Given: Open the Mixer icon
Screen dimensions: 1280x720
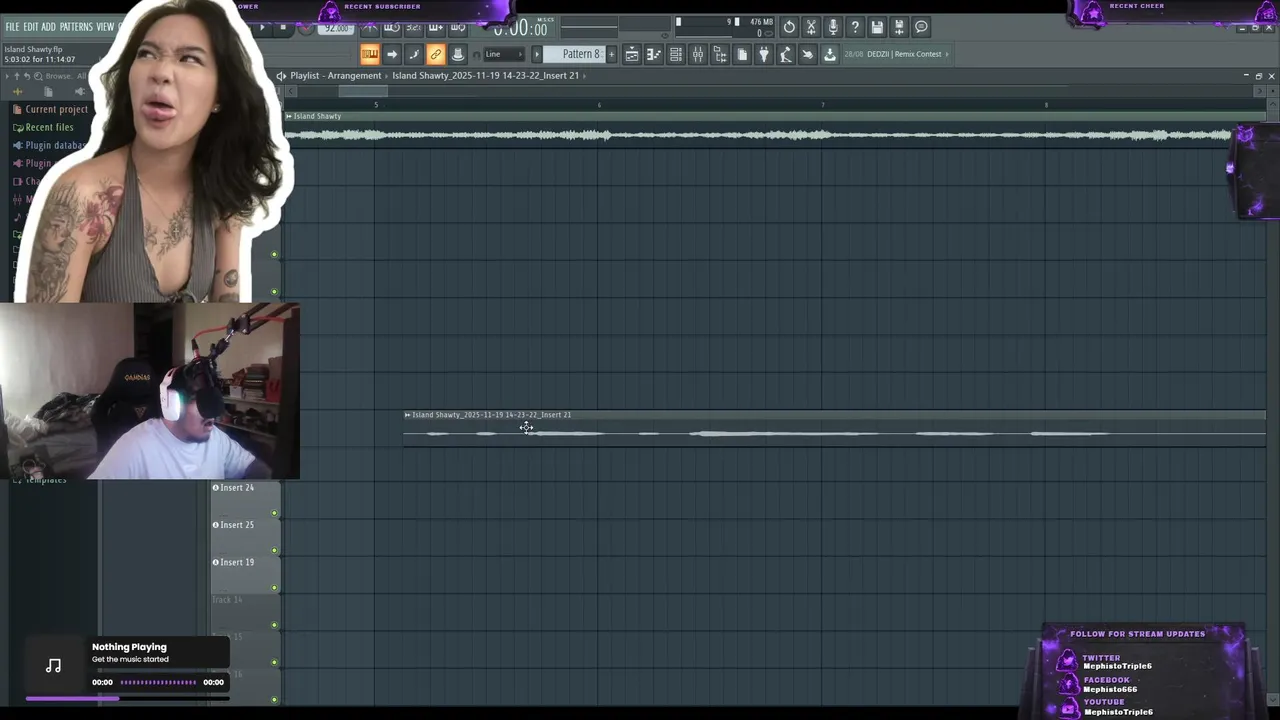Looking at the screenshot, I should point(698,54).
